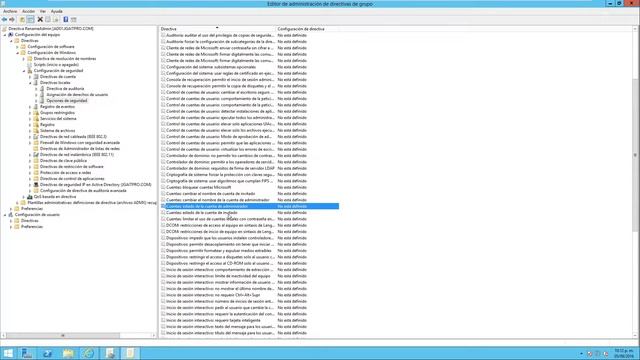Select Inicio de sesión interactivo: no requerir Ctrl+Alt+Supr
Image resolution: width=640 pixels, height=360 pixels.
click(x=213, y=295)
